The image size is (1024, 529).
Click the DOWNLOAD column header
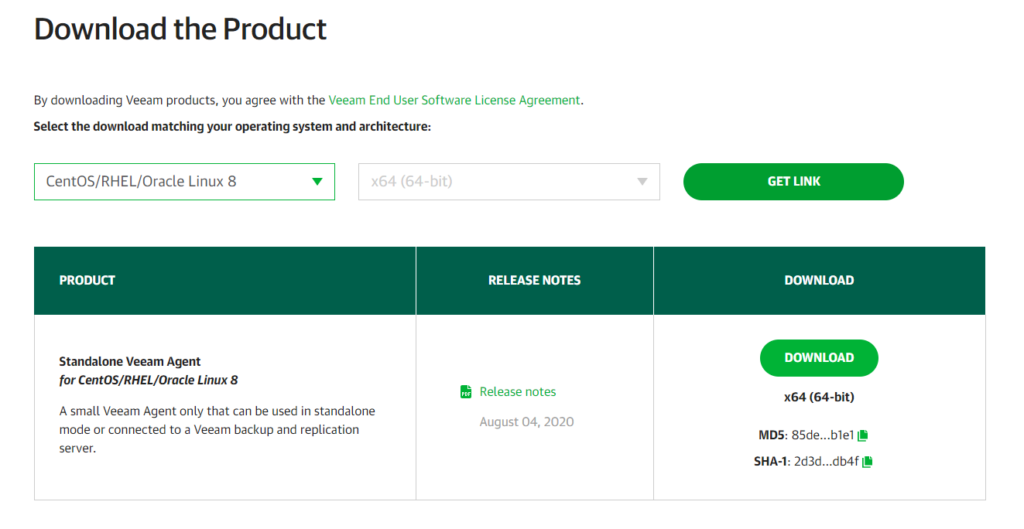point(819,280)
